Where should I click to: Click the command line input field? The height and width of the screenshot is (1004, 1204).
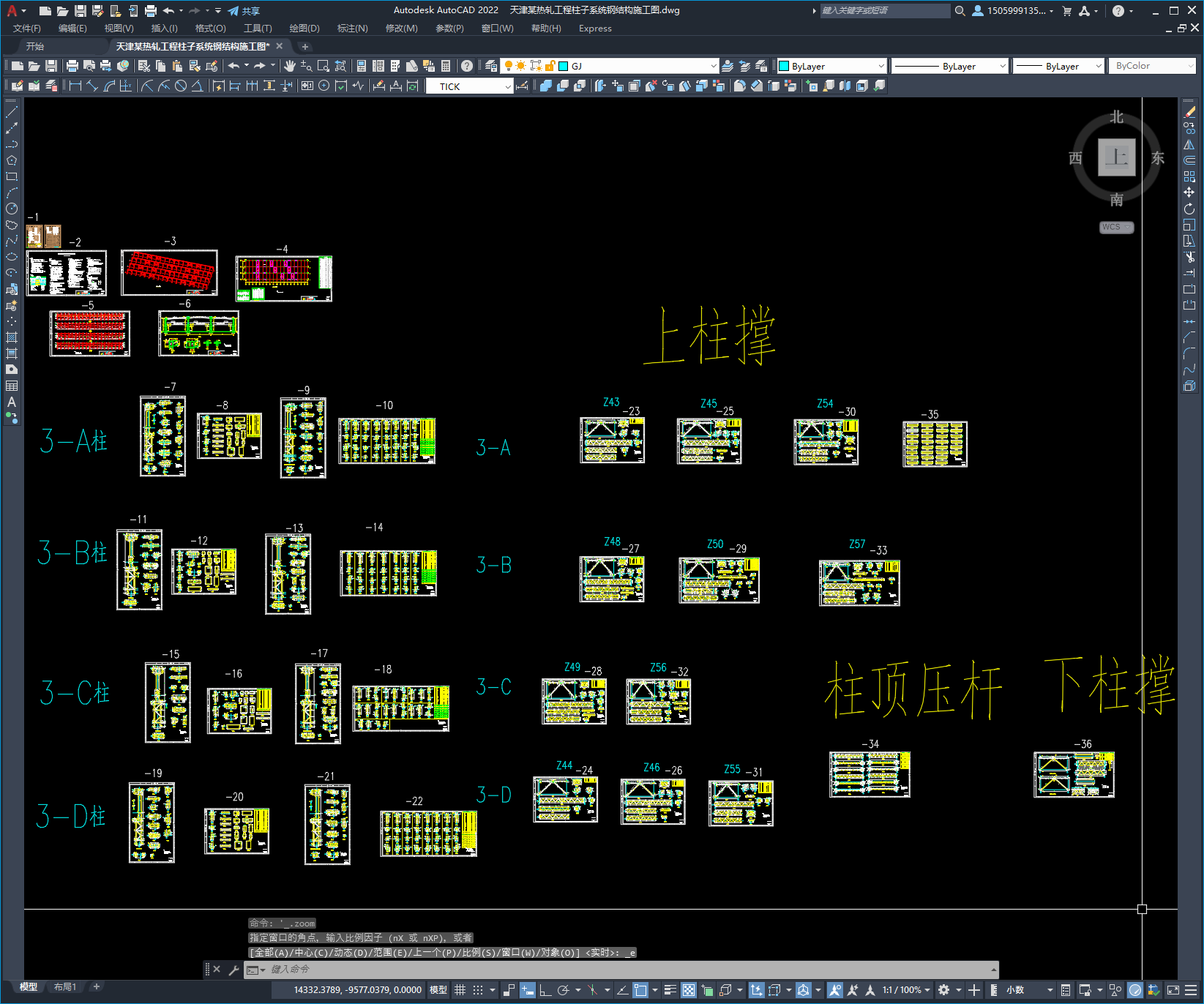621,970
